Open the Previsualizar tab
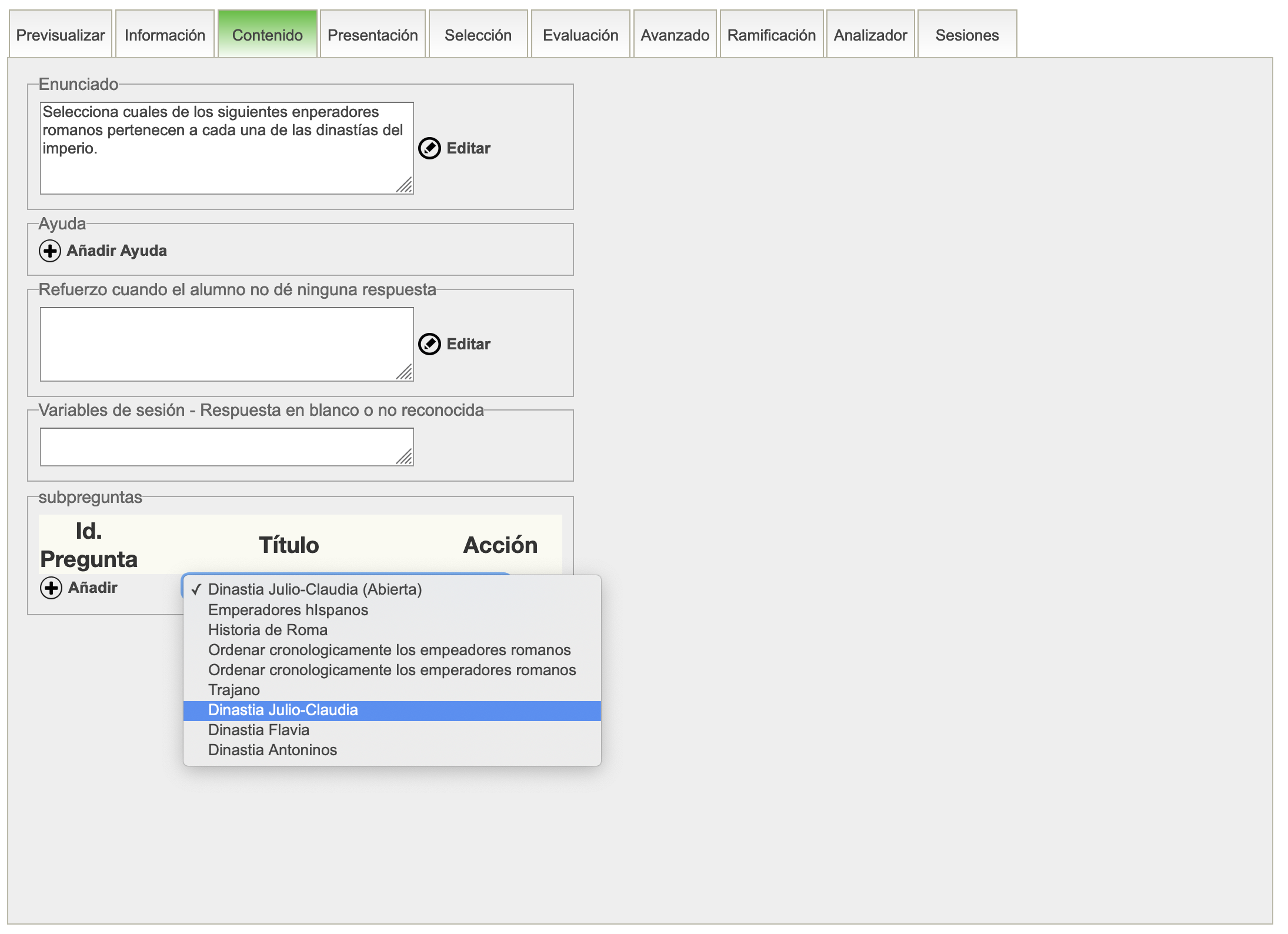 point(61,35)
